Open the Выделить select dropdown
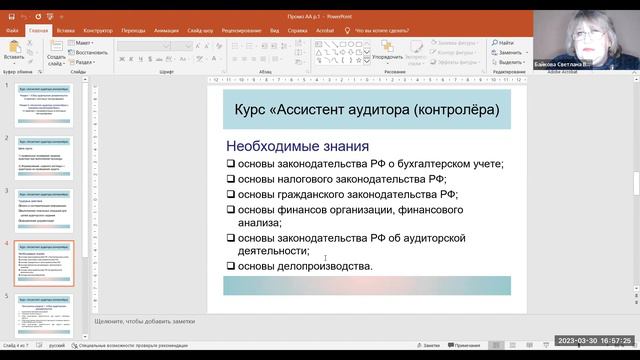The width and height of the screenshot is (640, 360). (509, 62)
